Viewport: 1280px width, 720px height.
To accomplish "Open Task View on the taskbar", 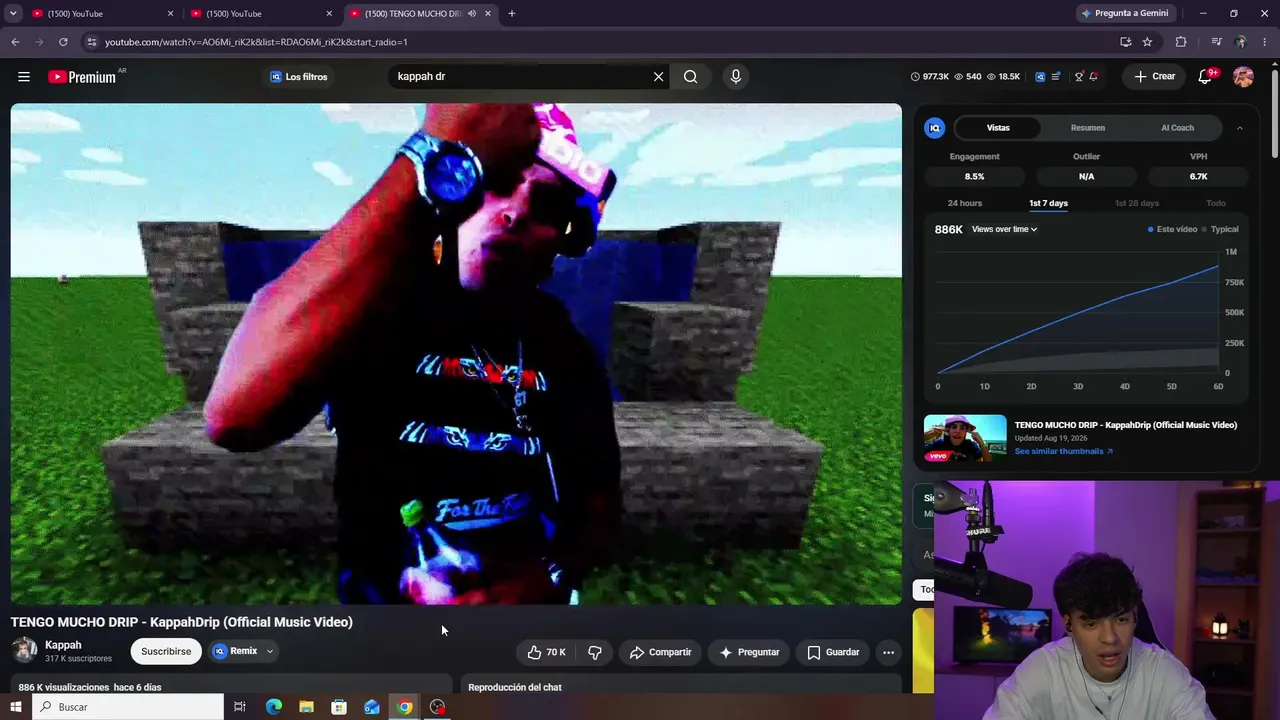I will pyautogui.click(x=240, y=707).
